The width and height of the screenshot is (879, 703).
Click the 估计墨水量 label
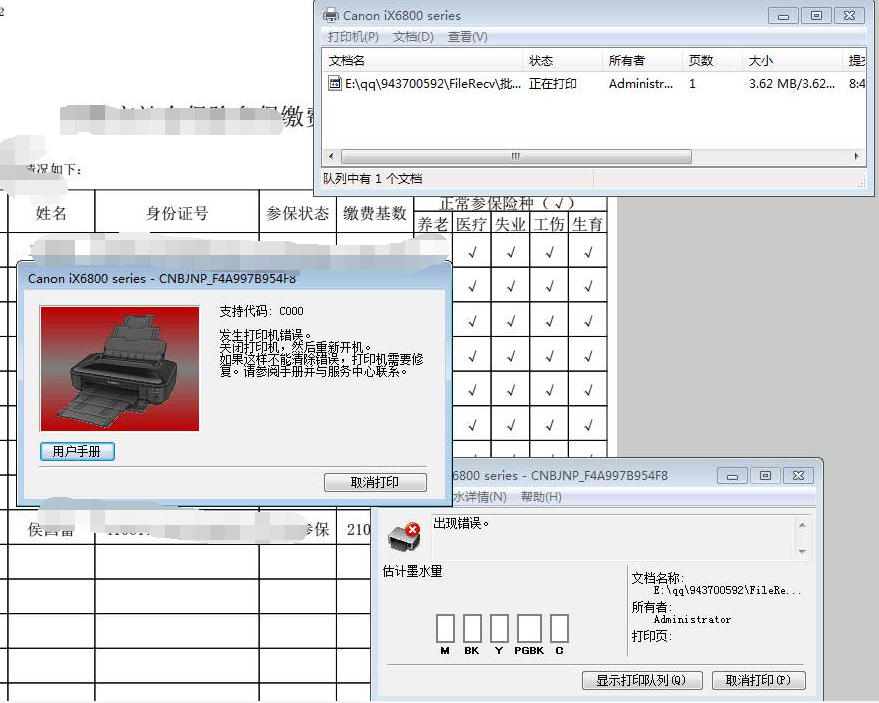(x=413, y=571)
